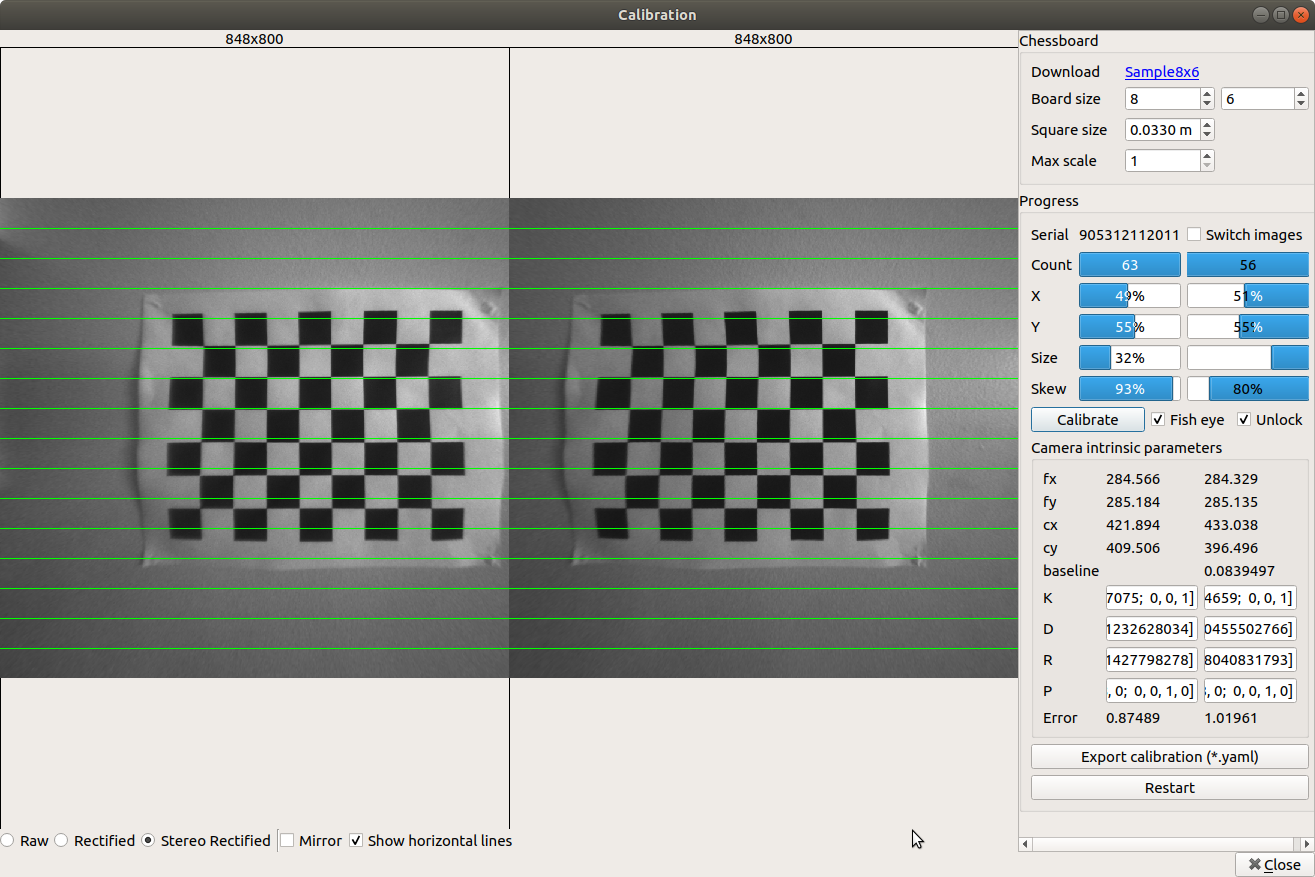Close the Calibration dialog
Screen dimensions: 1315x877
tap(1274, 865)
